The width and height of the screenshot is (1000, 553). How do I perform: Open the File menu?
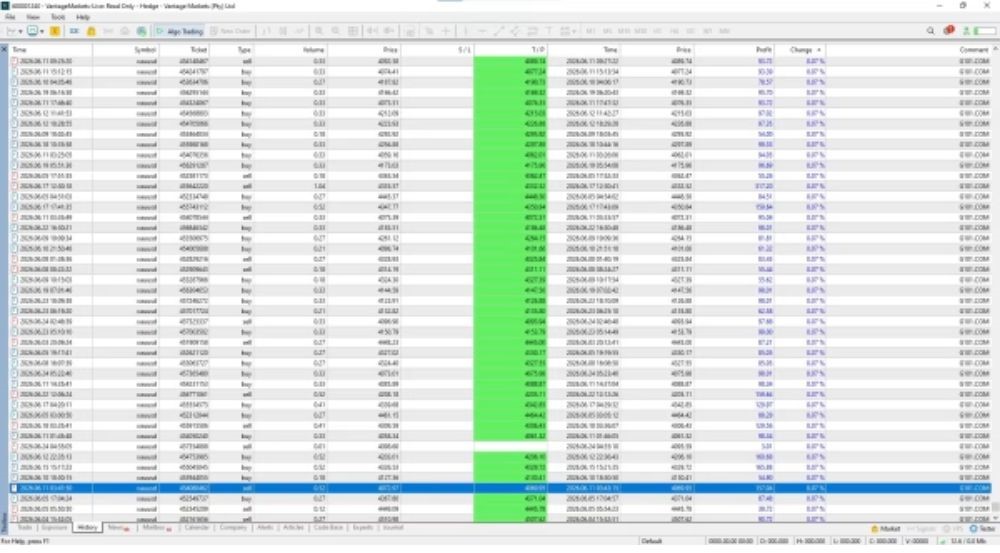click(10, 17)
